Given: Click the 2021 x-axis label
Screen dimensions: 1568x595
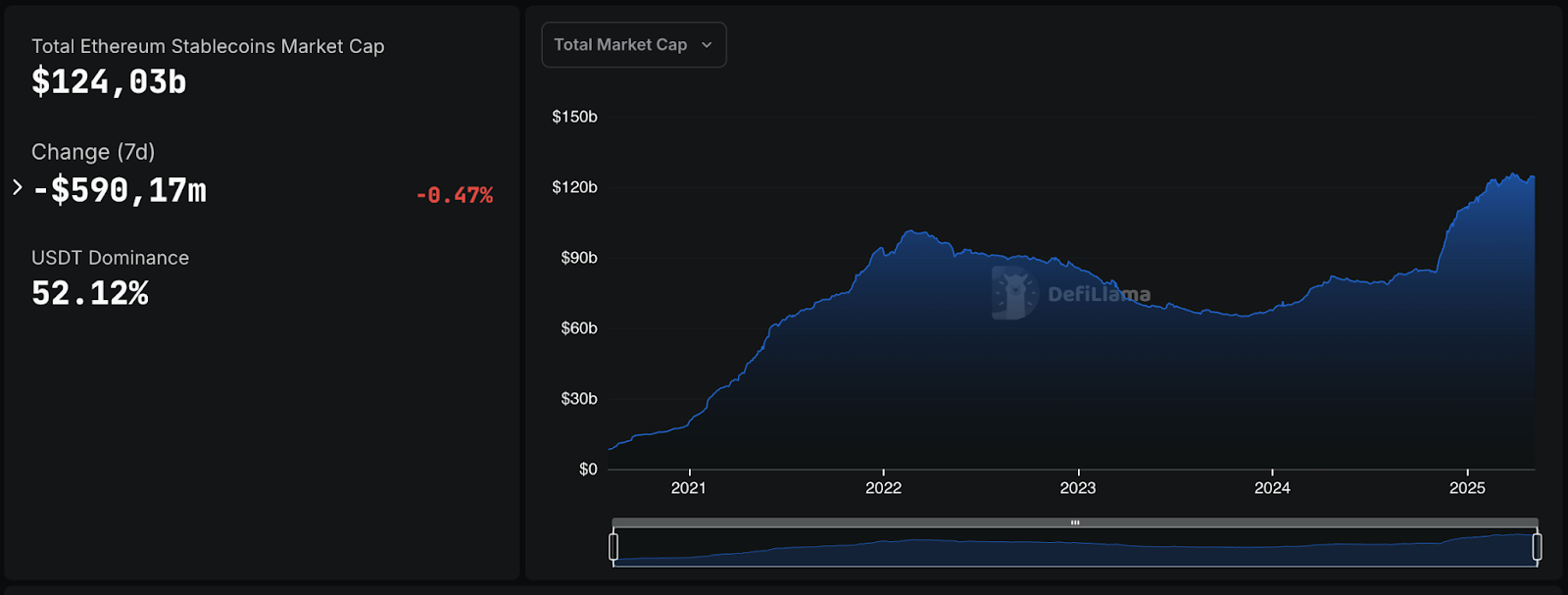Looking at the screenshot, I should tap(688, 488).
